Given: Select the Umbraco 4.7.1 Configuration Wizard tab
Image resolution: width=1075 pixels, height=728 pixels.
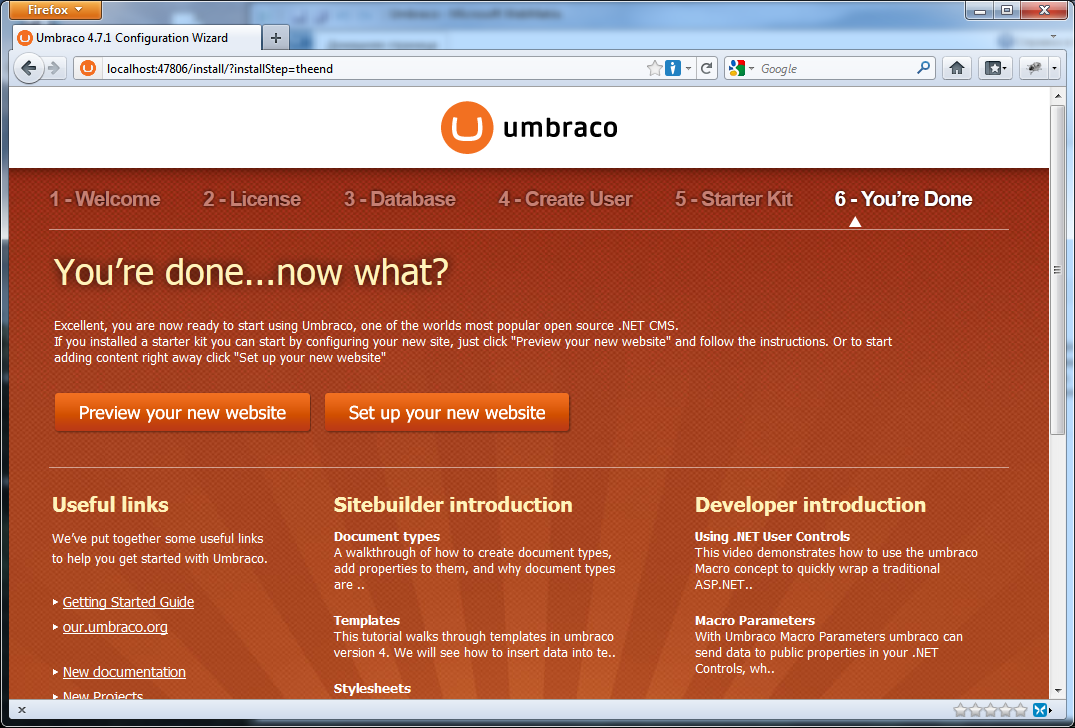Looking at the screenshot, I should coord(137,38).
